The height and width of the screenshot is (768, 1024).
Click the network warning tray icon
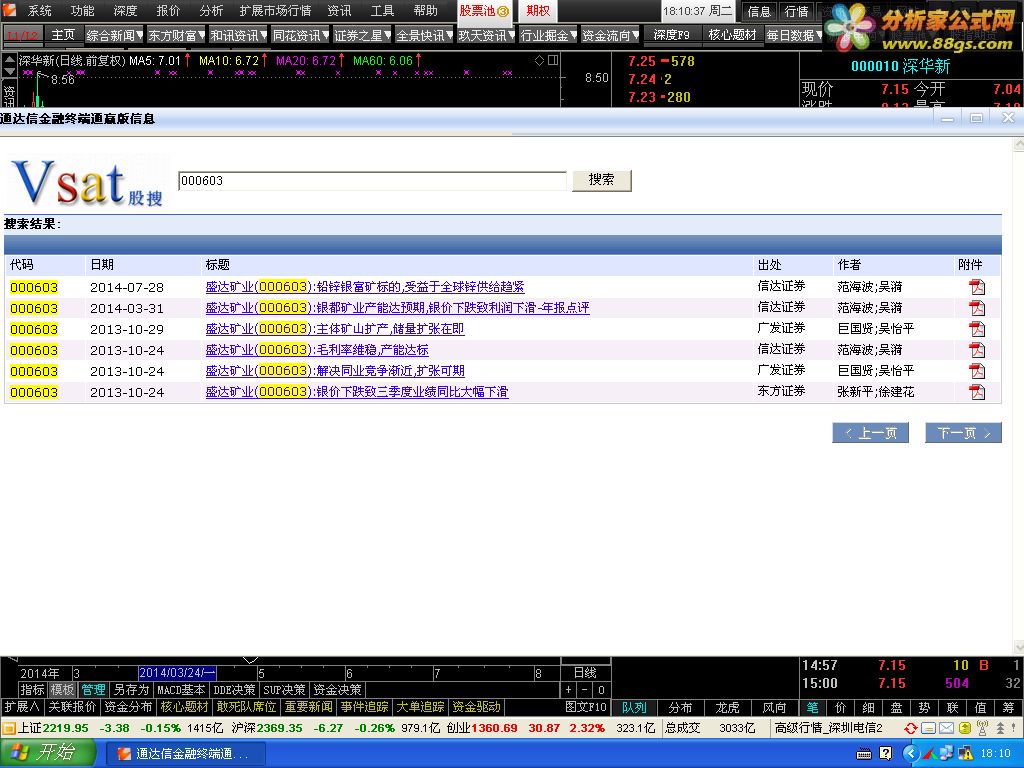[x=965, y=754]
